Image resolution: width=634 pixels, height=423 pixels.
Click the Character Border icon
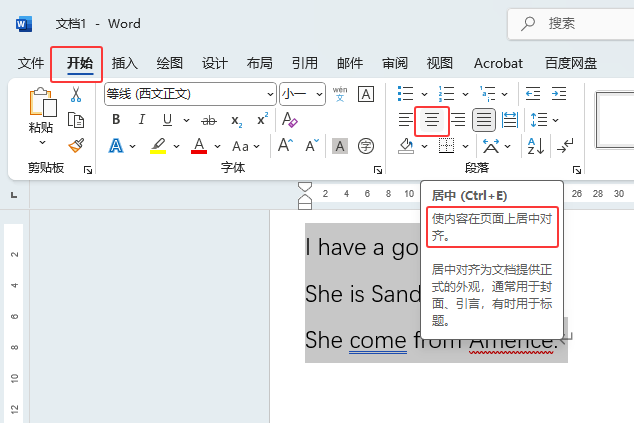[x=366, y=94]
